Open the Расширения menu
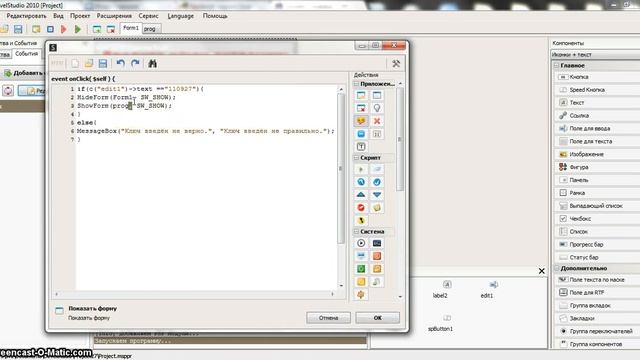The width and height of the screenshot is (640, 360). 114,16
